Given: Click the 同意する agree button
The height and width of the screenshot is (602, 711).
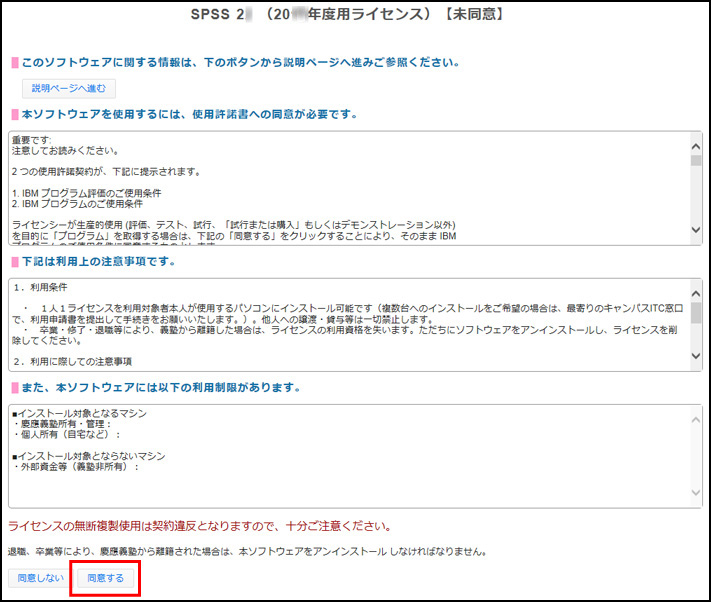Looking at the screenshot, I should coord(105,578).
